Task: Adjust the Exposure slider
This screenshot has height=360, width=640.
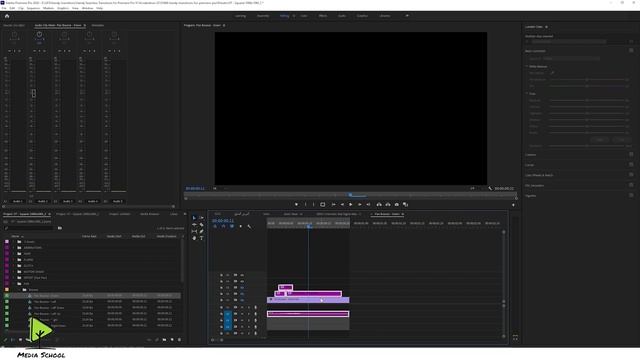Action: [x=587, y=100]
